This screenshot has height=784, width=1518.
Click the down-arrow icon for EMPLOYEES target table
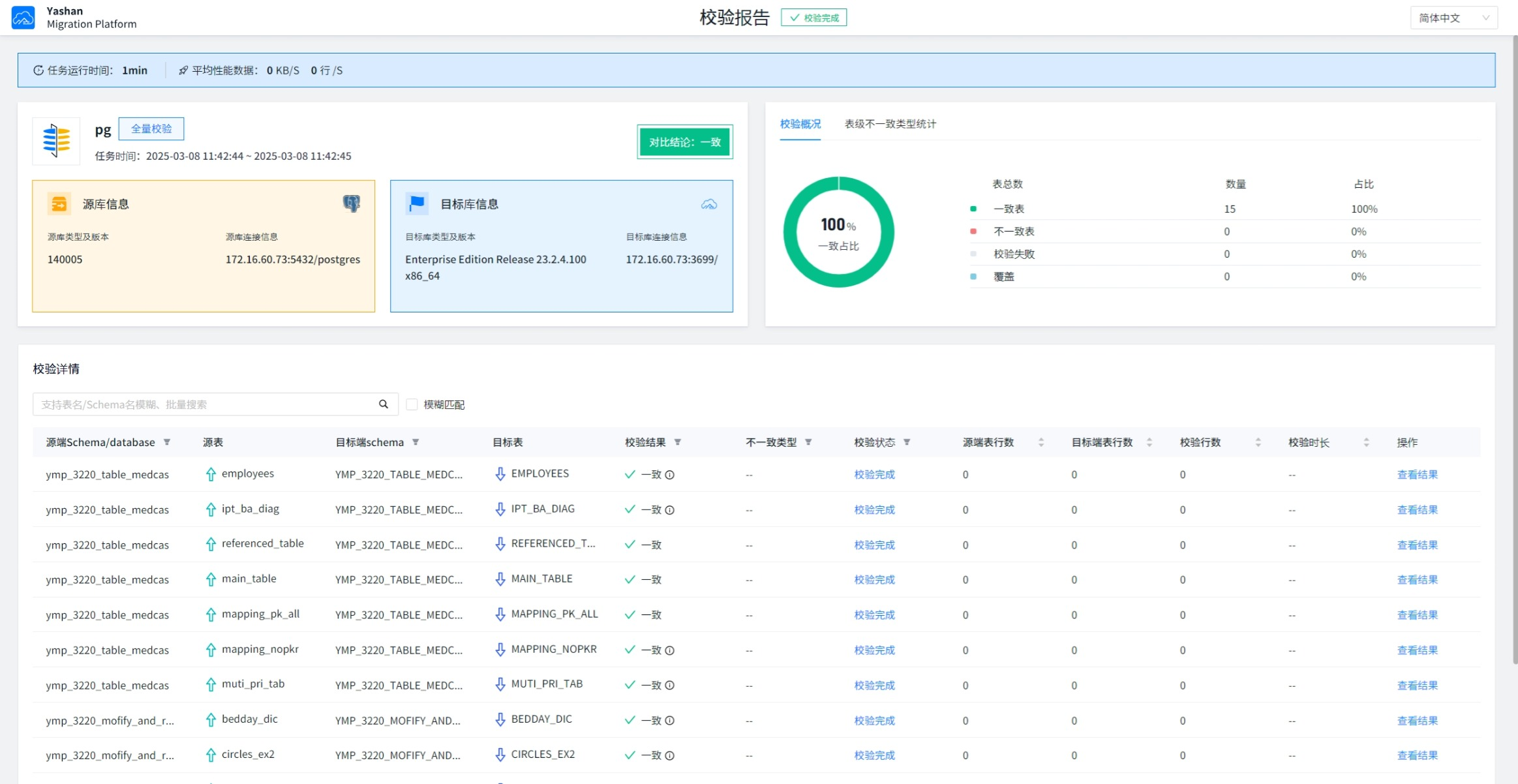(x=500, y=474)
